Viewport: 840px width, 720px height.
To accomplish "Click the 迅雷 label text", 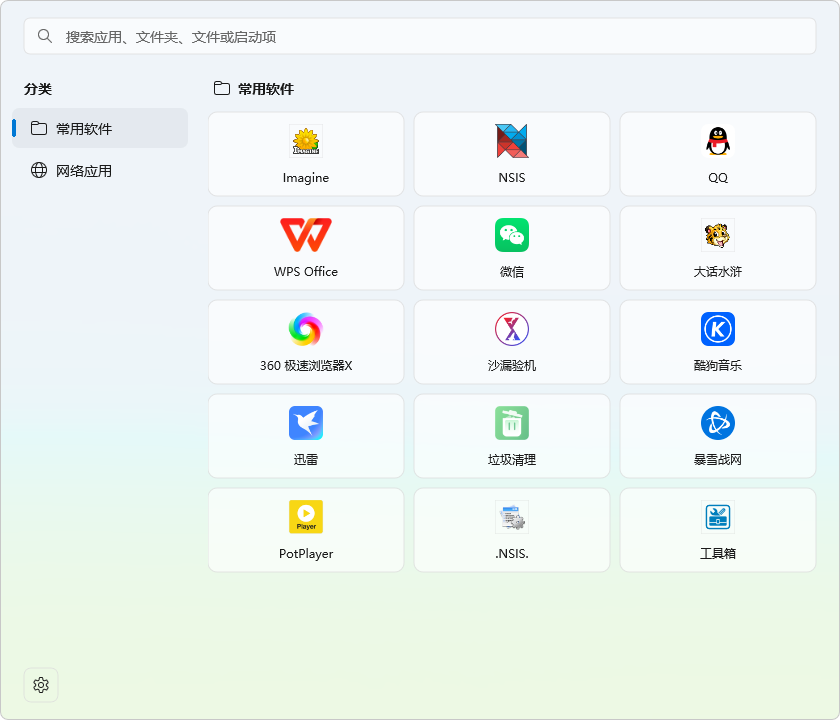I will click(306, 460).
